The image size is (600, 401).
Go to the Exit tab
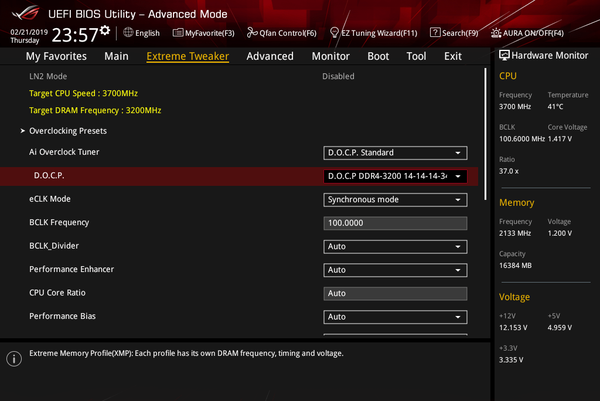453,56
